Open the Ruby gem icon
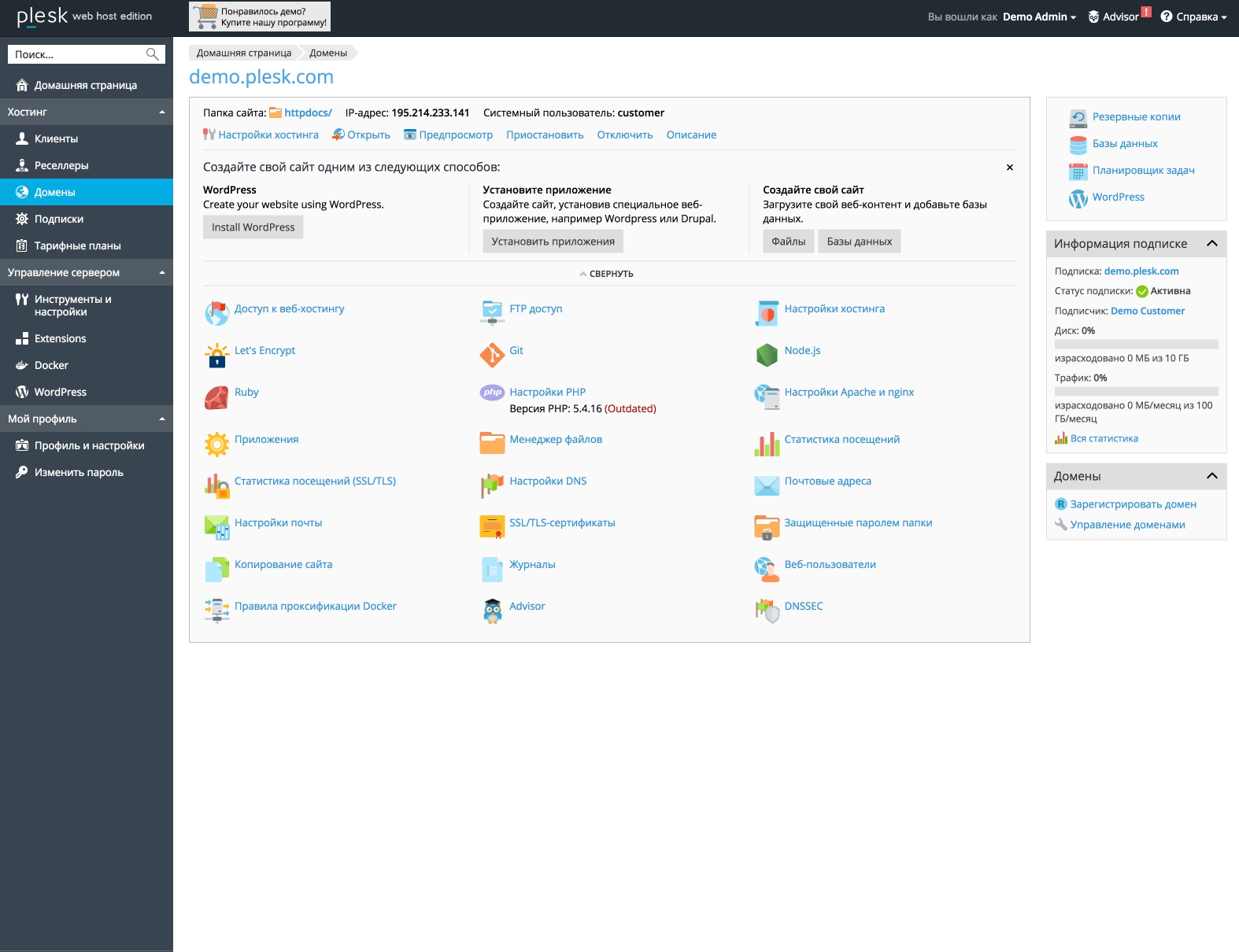The height and width of the screenshot is (952, 1239). [216, 397]
